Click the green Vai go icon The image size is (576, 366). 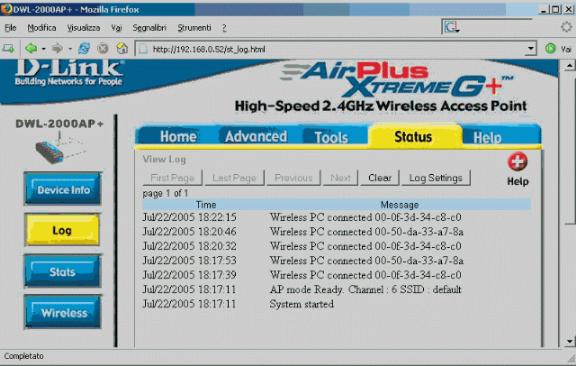pos(550,48)
